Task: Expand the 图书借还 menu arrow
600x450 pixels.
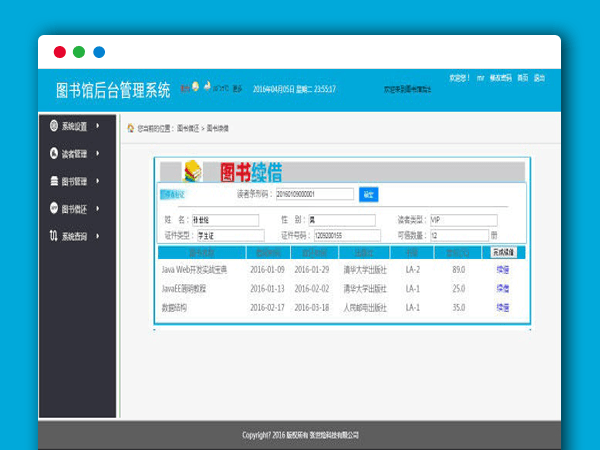Action: 97,209
